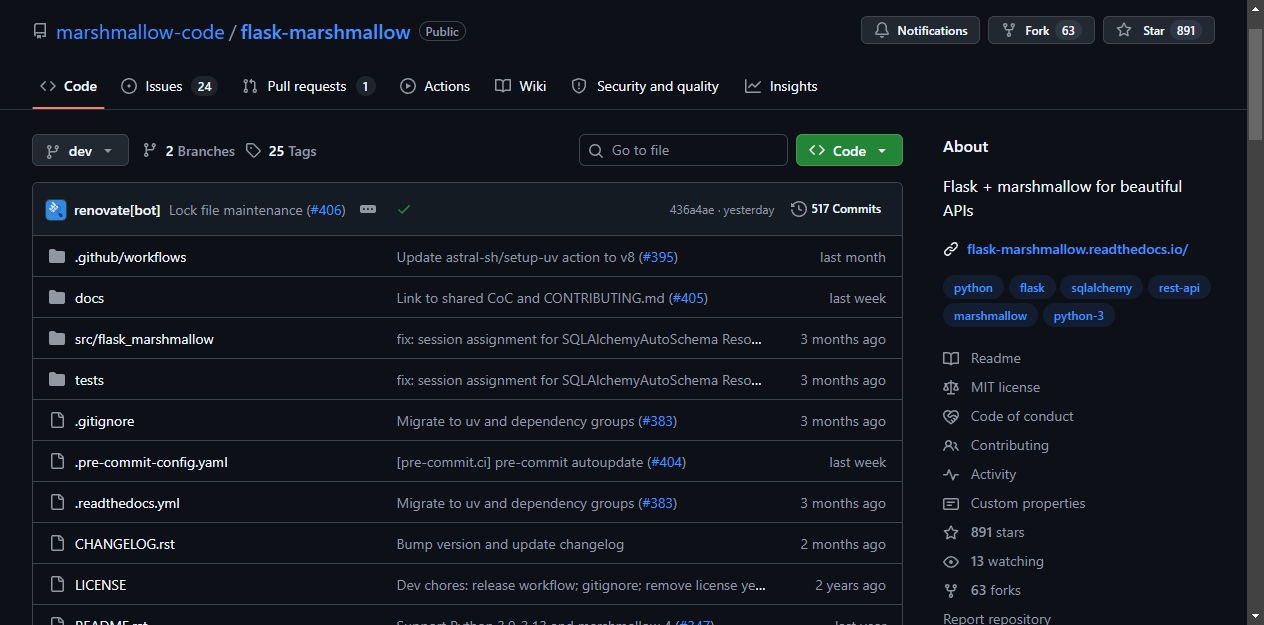
Task: Show the green check status details
Action: [404, 209]
